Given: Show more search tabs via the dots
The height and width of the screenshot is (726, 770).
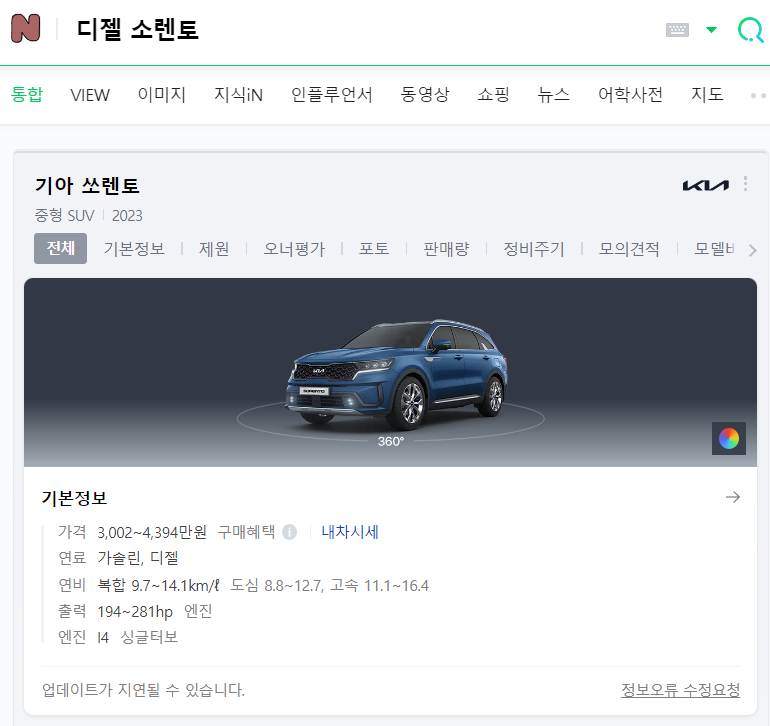Looking at the screenshot, I should 759,95.
